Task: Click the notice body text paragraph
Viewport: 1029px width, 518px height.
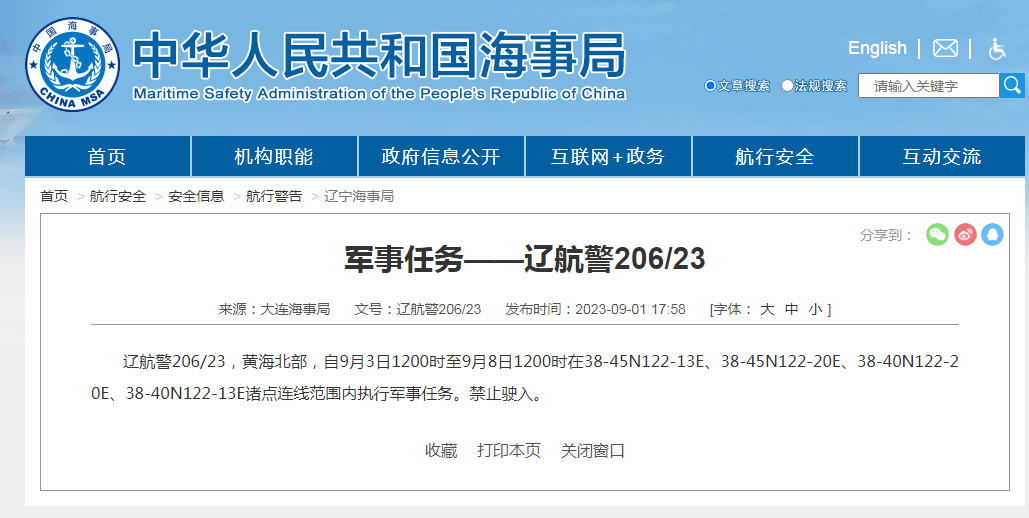Action: [x=525, y=378]
